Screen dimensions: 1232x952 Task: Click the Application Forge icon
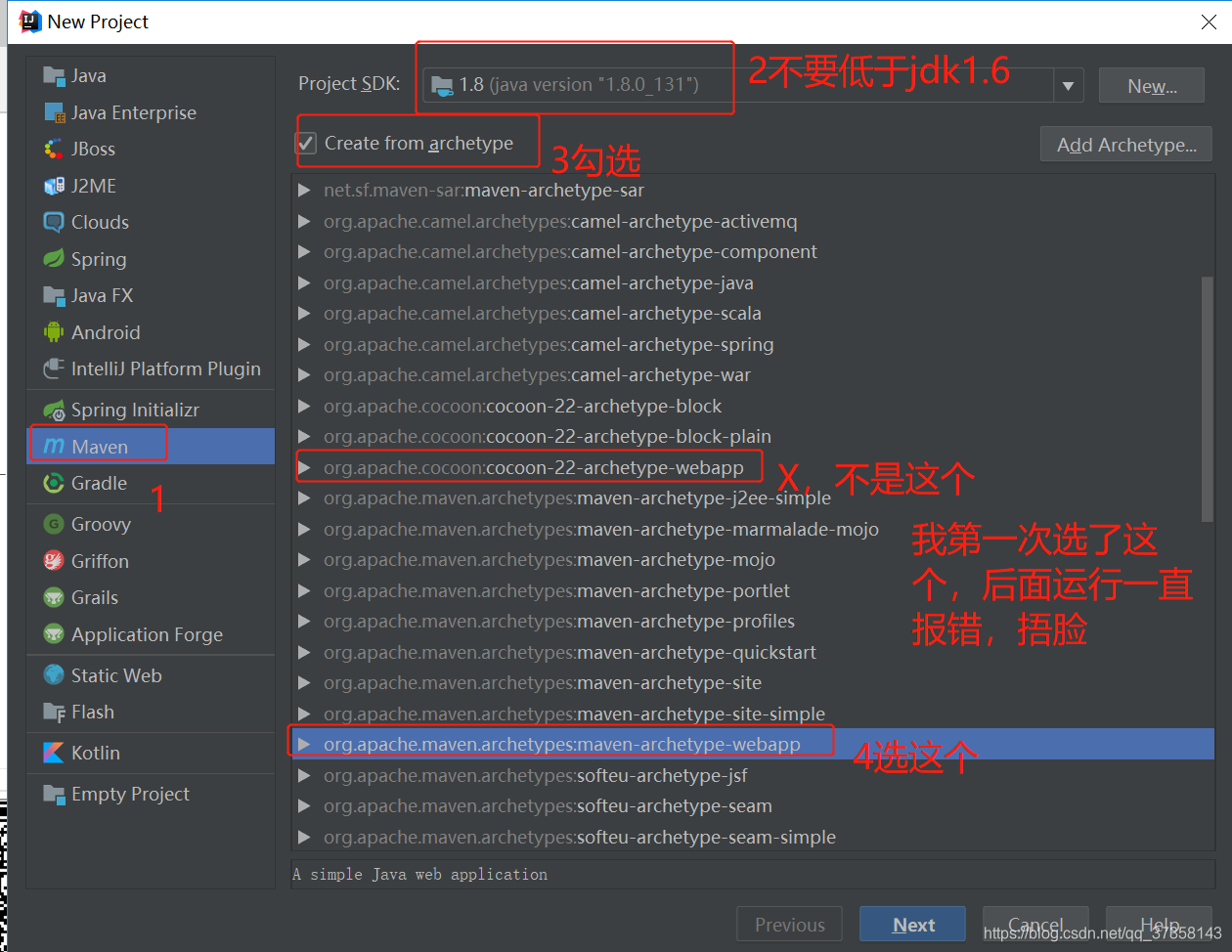coord(54,634)
